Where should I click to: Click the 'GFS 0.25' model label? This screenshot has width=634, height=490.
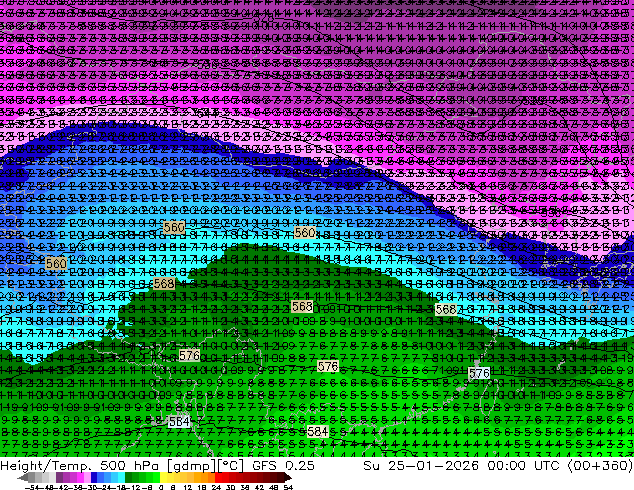pyautogui.click(x=283, y=466)
